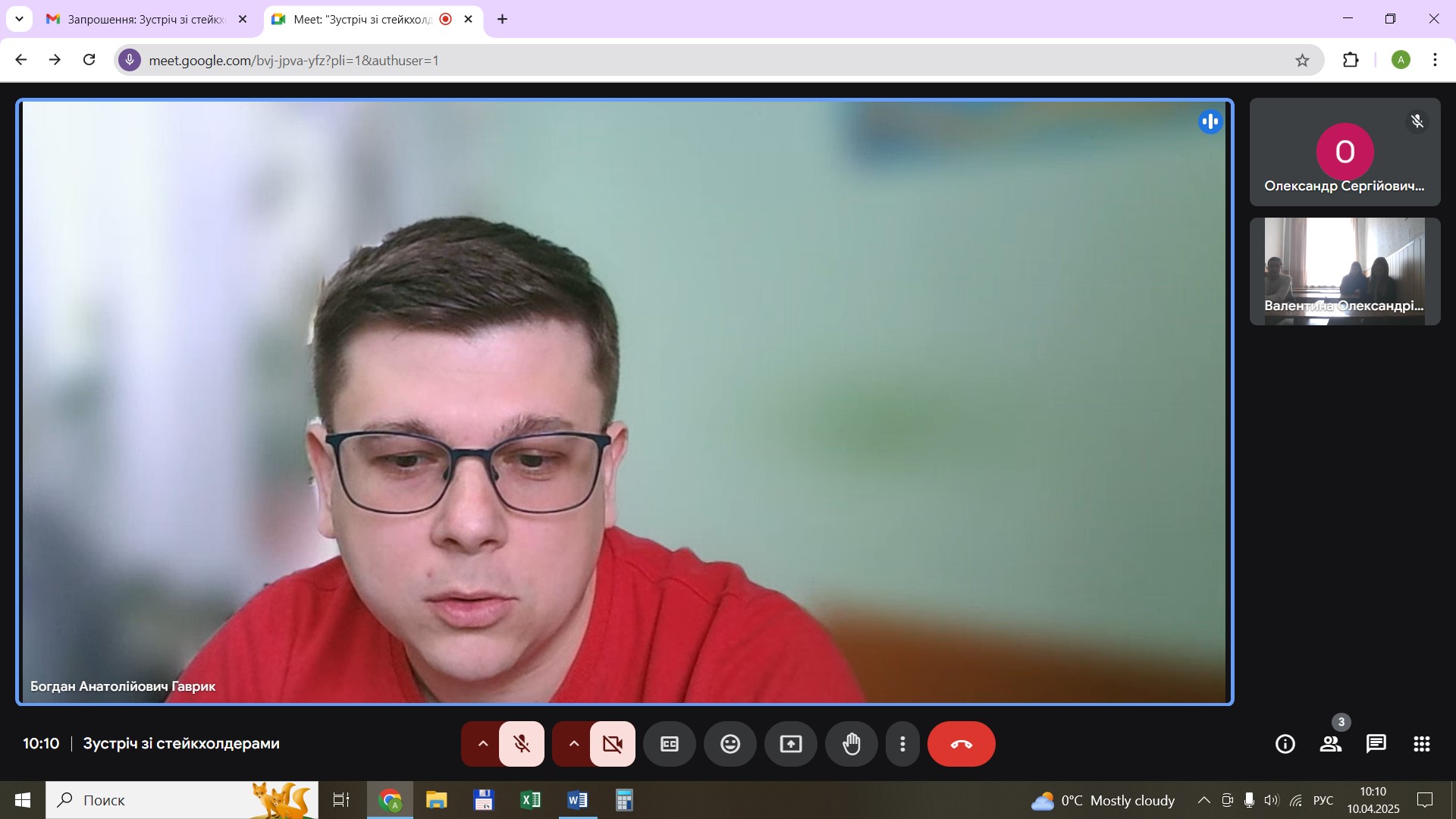Viewport: 1456px width, 819px height.
Task: Unmute the microphone in Meet
Action: pos(522,744)
